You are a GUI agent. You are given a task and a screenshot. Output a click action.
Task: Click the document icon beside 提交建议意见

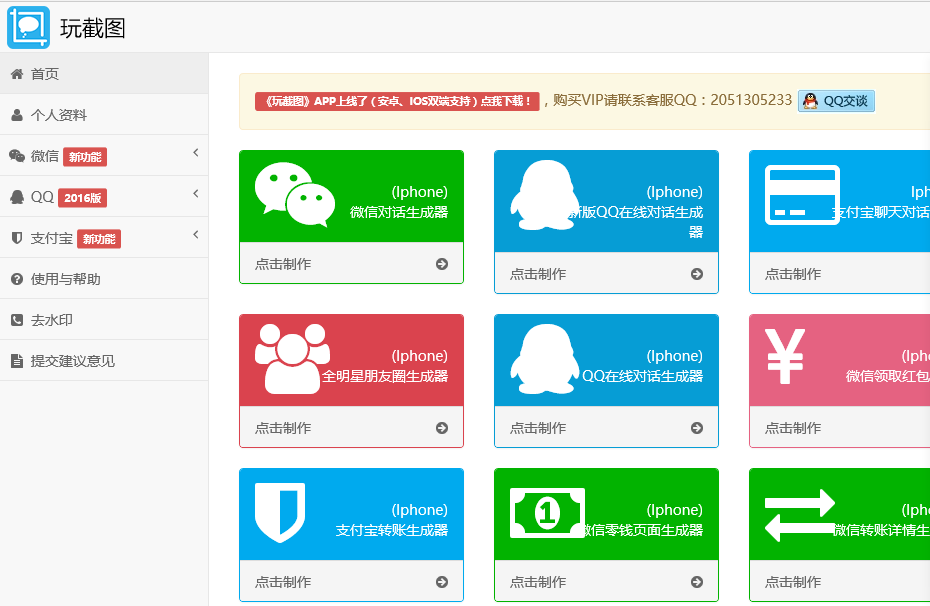tap(17, 361)
